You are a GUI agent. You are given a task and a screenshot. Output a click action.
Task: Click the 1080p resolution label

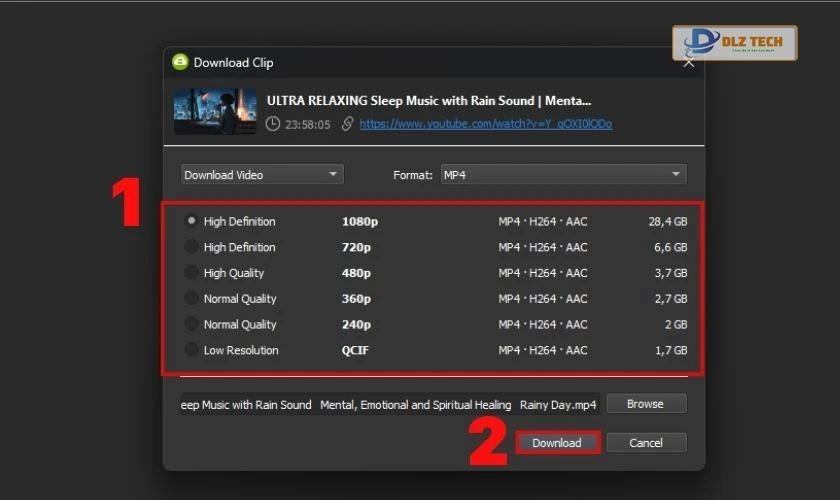(360, 221)
